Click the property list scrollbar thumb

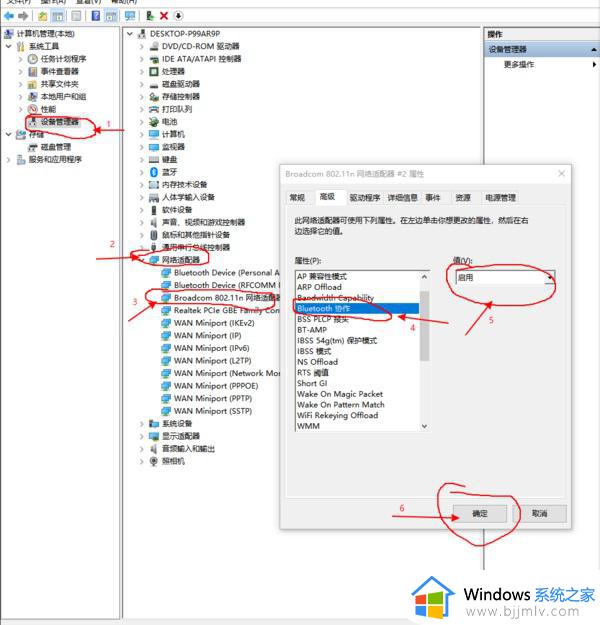click(425, 326)
